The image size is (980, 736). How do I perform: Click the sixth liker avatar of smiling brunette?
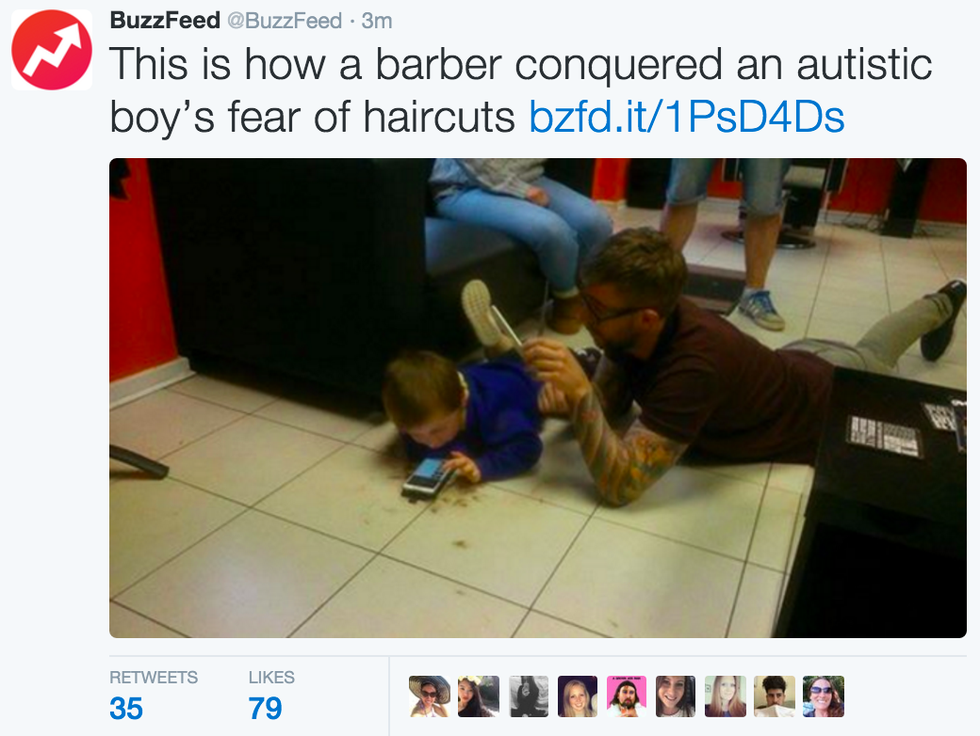676,696
